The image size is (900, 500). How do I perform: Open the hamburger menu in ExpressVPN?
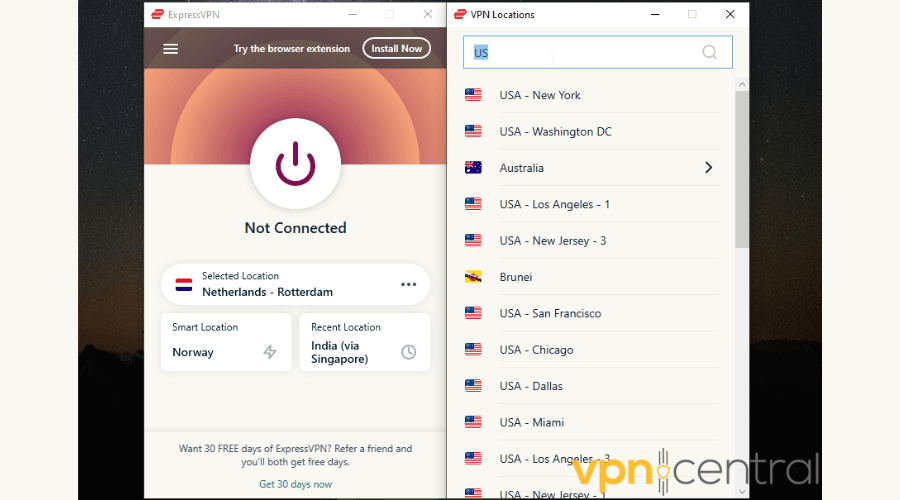(170, 49)
